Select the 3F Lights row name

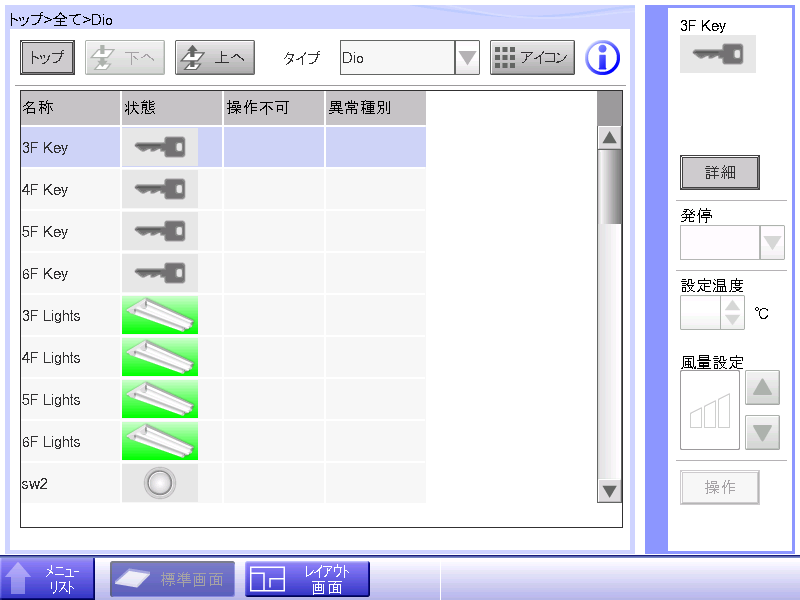click(x=51, y=316)
